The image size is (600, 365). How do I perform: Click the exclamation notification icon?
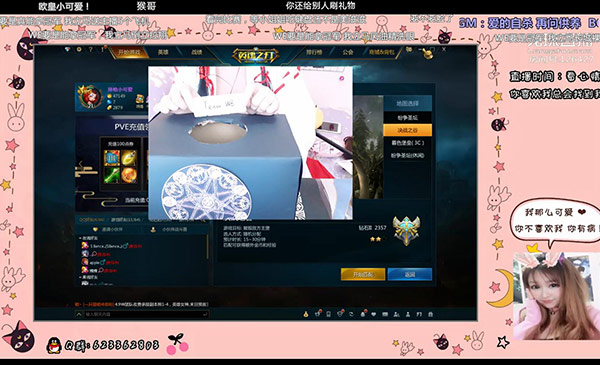coord(102,49)
